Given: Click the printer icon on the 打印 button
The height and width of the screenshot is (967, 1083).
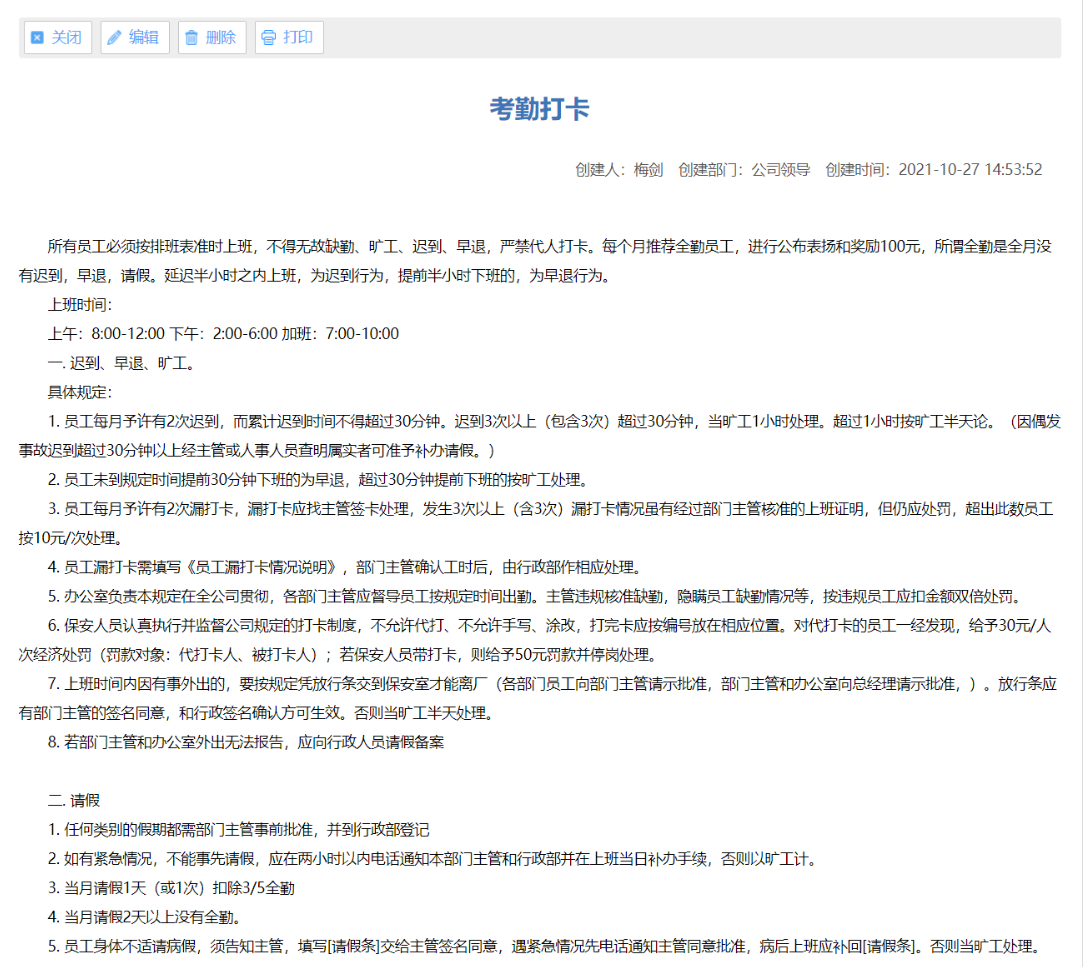Looking at the screenshot, I should coord(267,37).
